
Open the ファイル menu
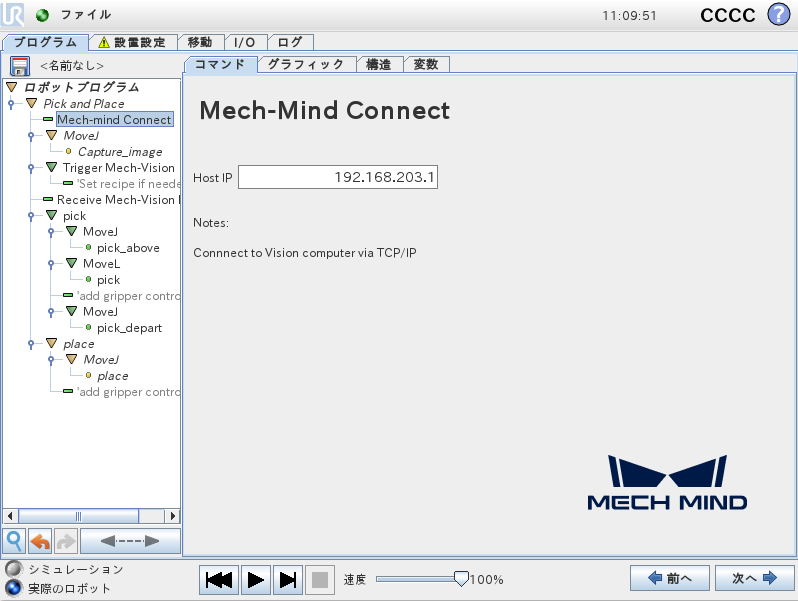(x=86, y=15)
